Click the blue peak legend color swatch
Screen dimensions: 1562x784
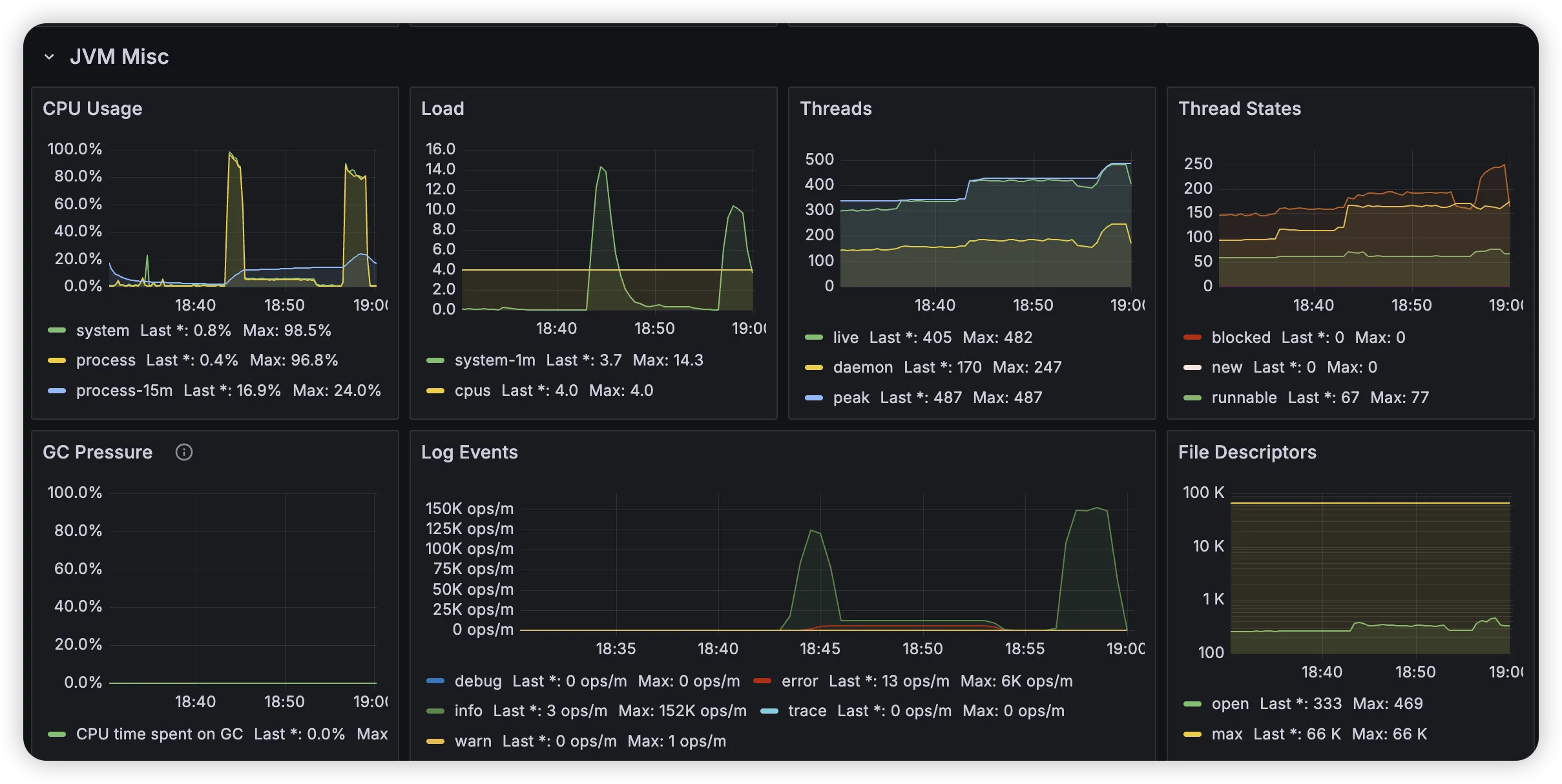point(814,398)
